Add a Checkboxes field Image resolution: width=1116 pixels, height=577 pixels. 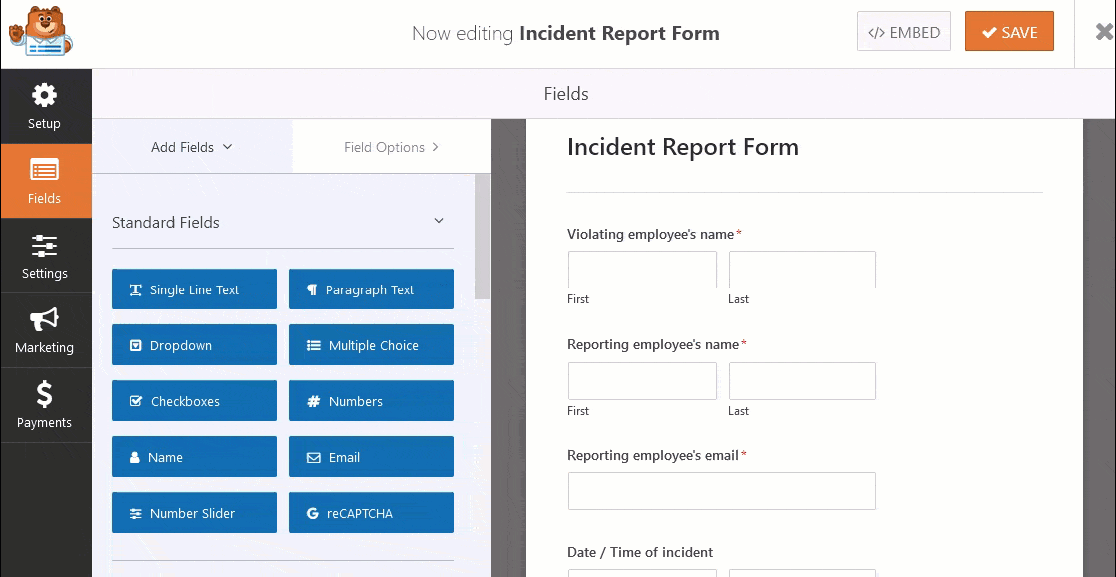click(x=194, y=401)
